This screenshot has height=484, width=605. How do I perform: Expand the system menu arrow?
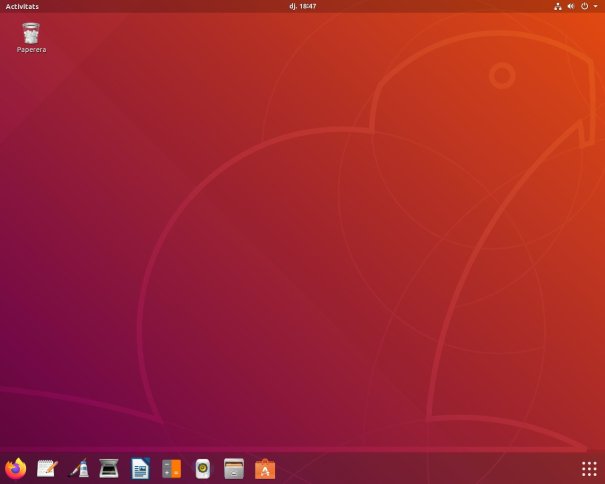pyautogui.click(x=595, y=6)
